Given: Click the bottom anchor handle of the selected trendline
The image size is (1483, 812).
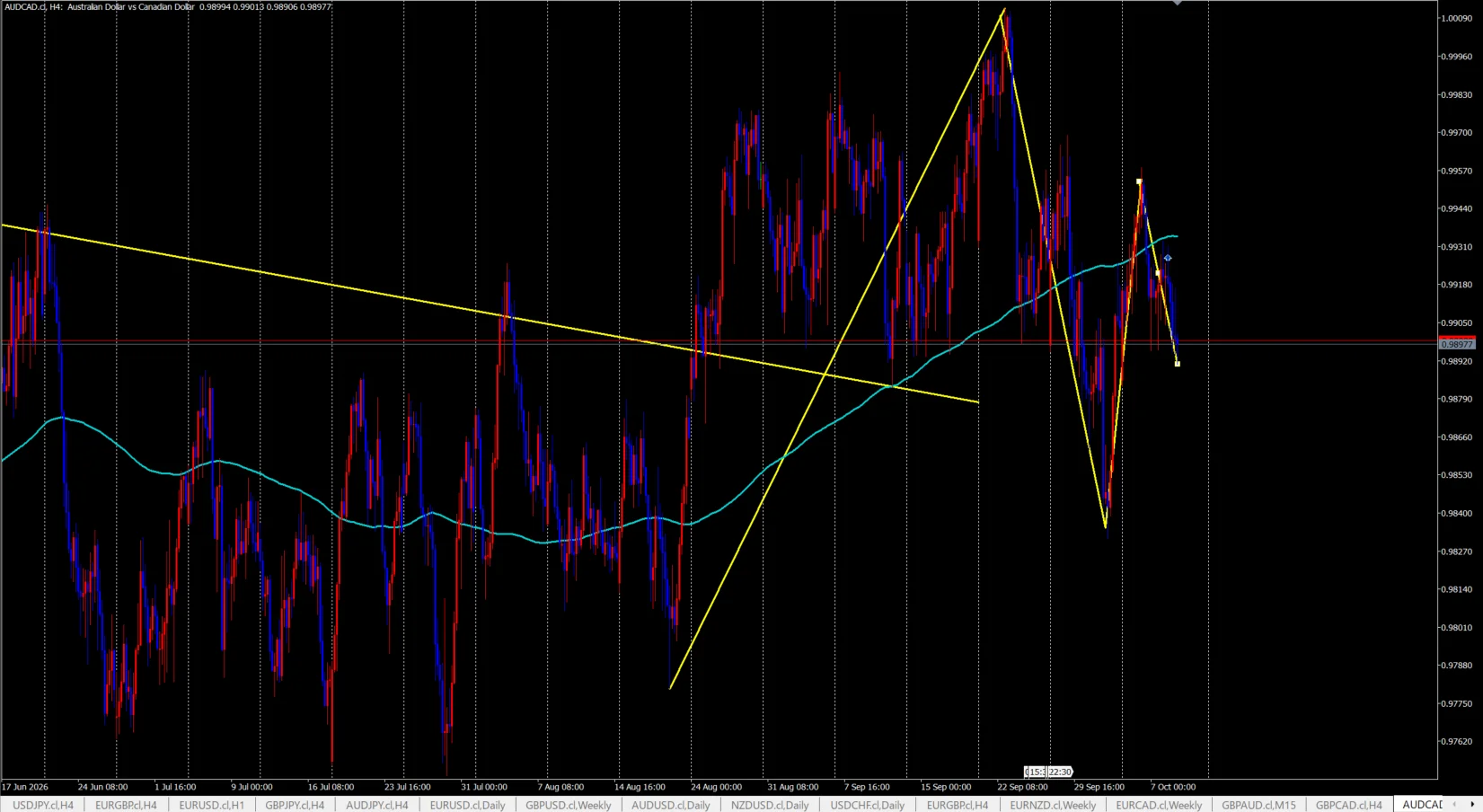Looking at the screenshot, I should (1178, 364).
